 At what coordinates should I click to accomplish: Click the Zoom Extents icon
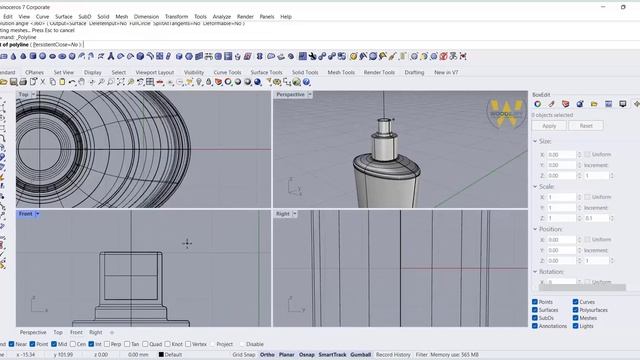point(121,82)
